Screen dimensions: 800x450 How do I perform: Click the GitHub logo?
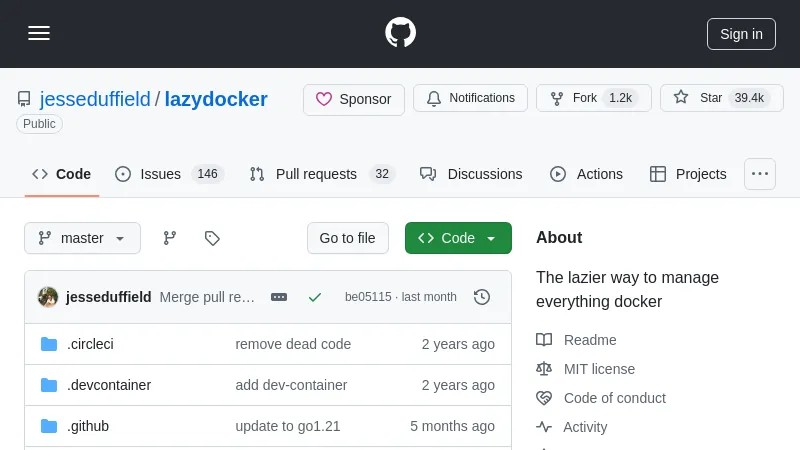click(400, 33)
